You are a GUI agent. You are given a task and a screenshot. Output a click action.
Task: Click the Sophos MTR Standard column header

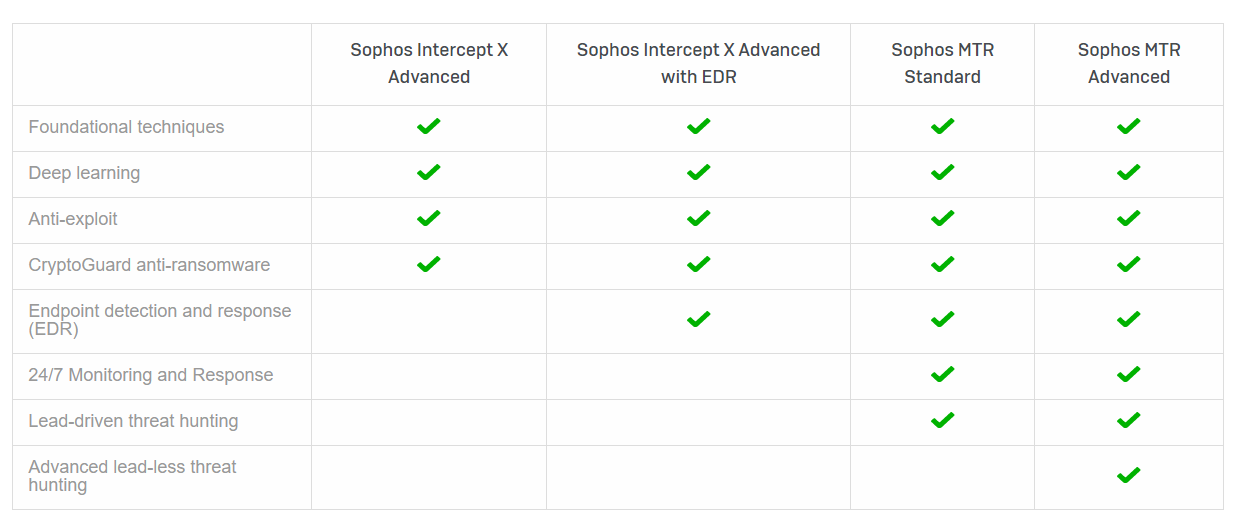click(x=942, y=63)
